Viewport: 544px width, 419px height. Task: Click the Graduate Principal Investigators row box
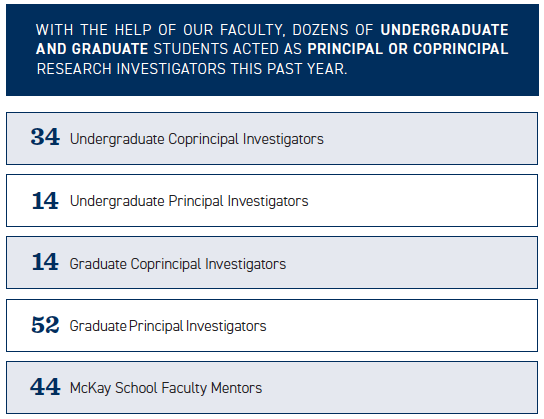272,325
